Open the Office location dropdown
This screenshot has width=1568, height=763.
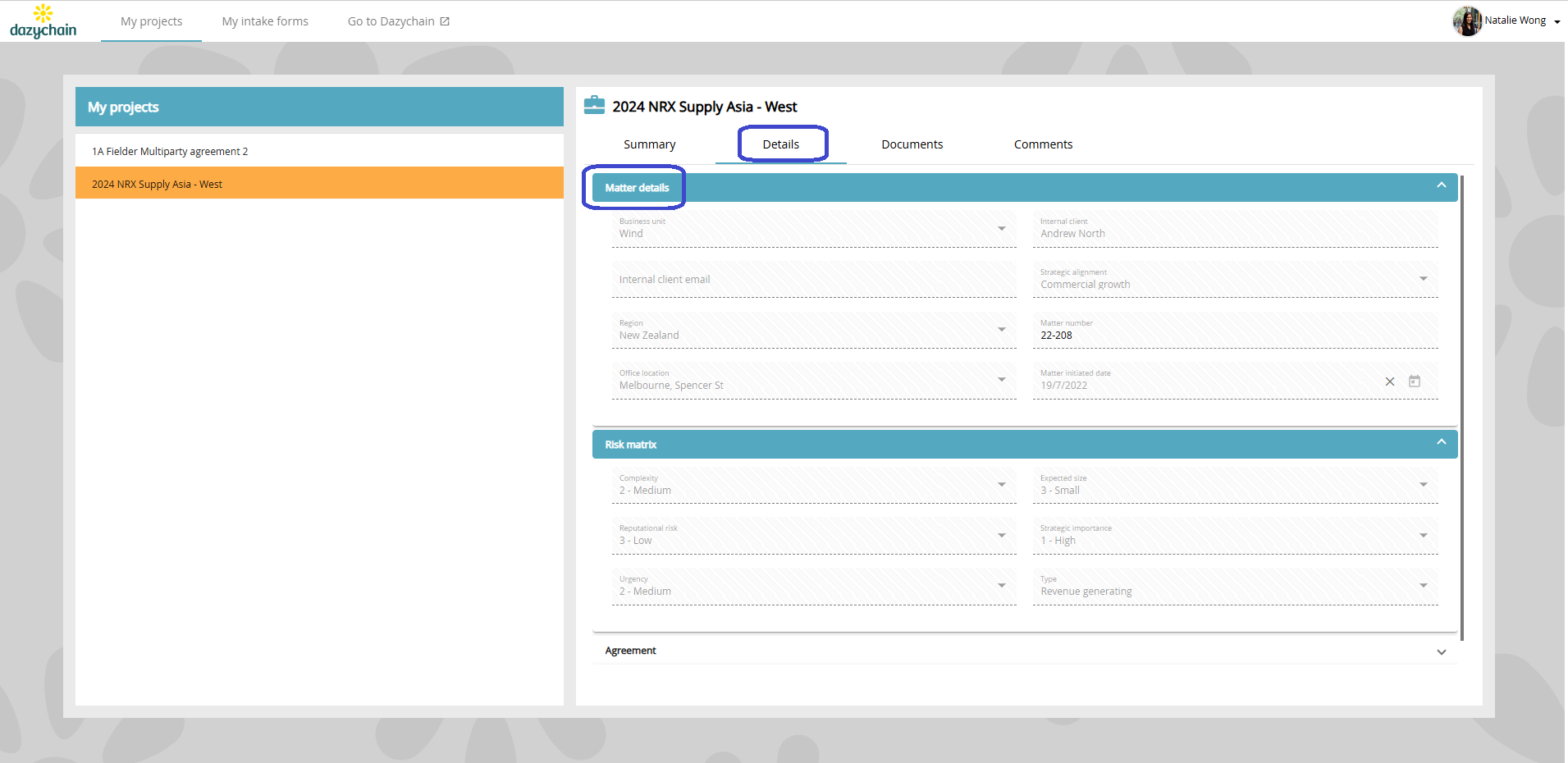pos(813,381)
